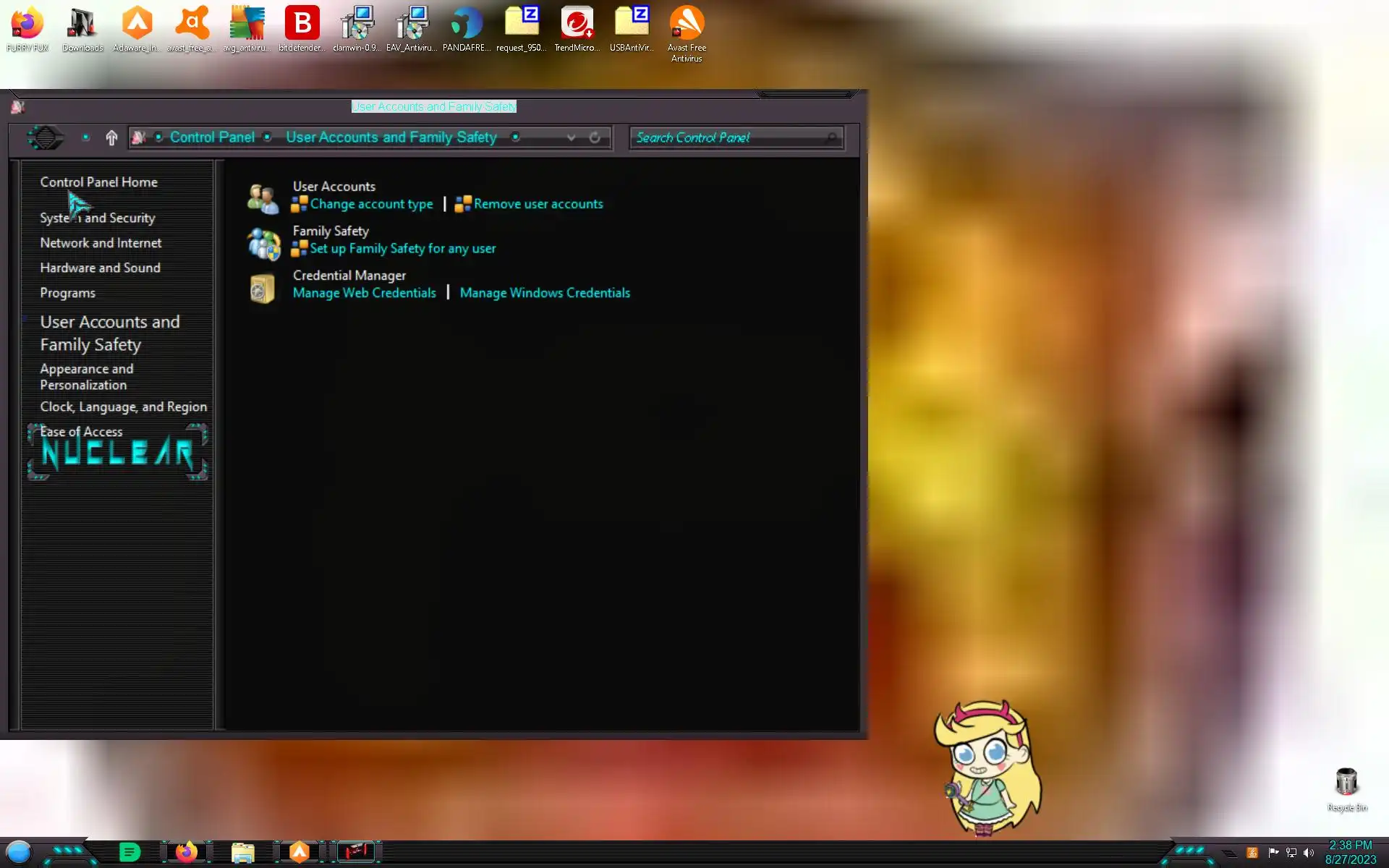Select Hardware and Sound category
1389x868 pixels.
(x=100, y=268)
